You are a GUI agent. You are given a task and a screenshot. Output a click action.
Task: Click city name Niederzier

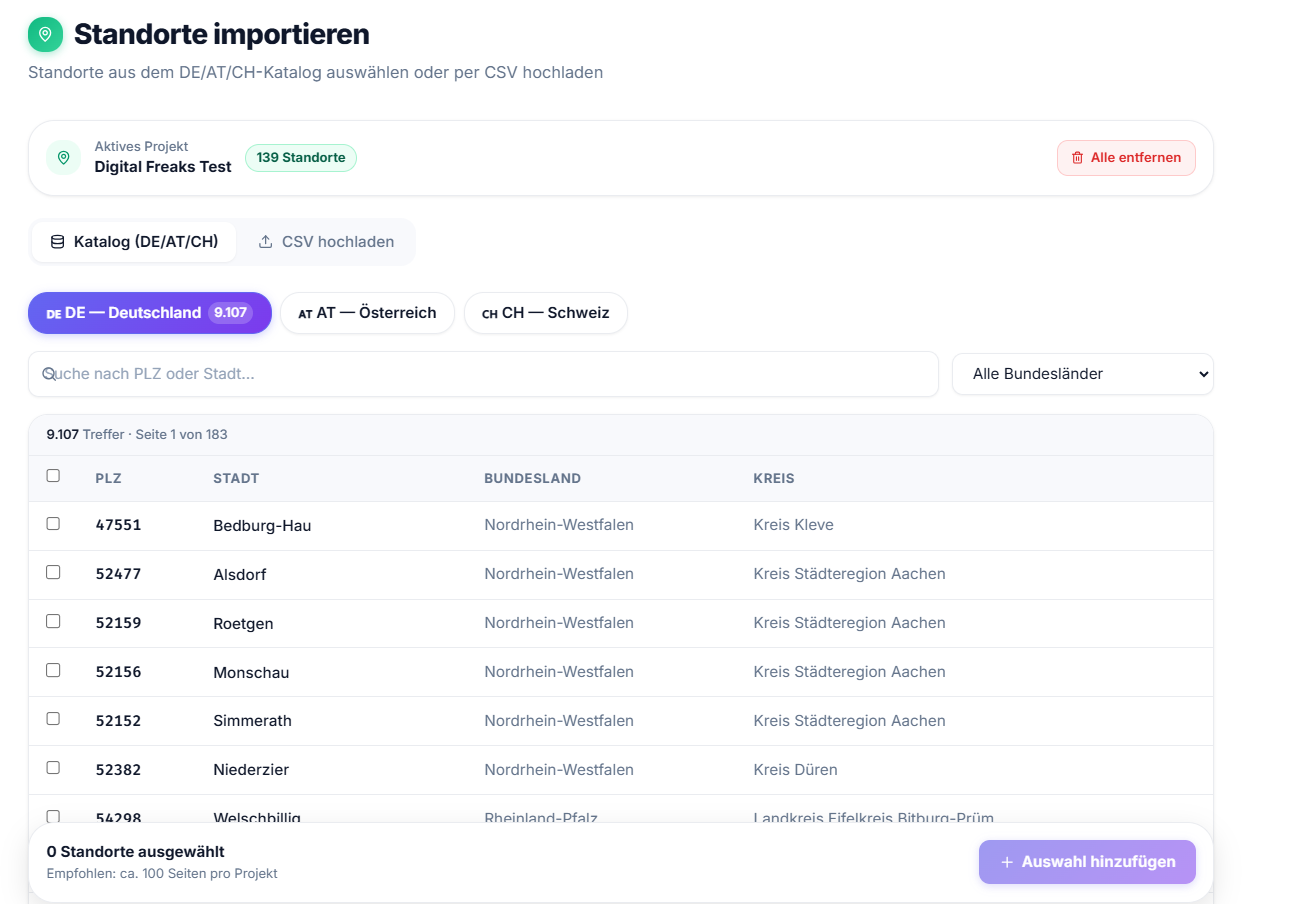pos(251,770)
